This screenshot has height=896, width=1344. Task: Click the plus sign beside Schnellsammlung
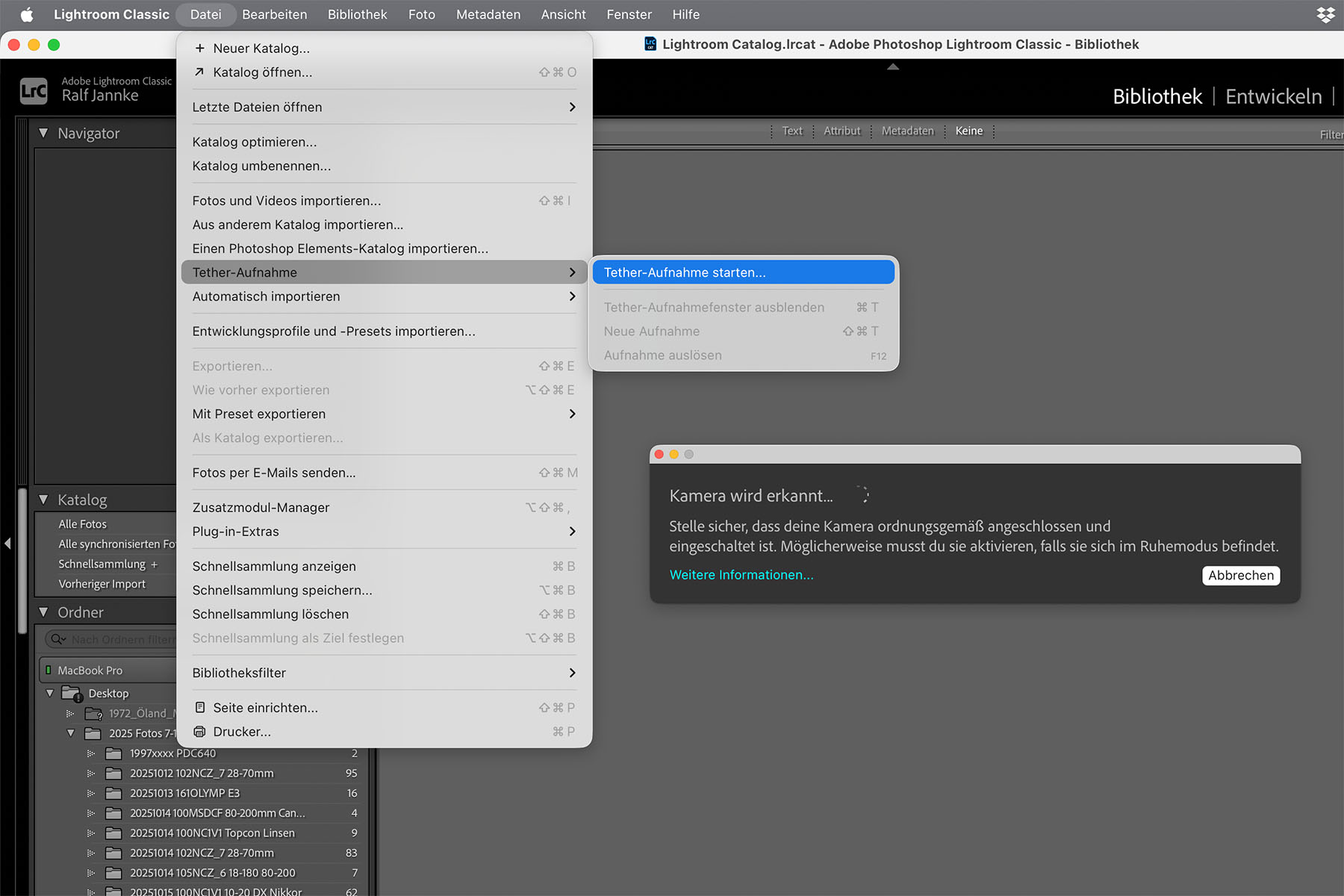tap(155, 564)
